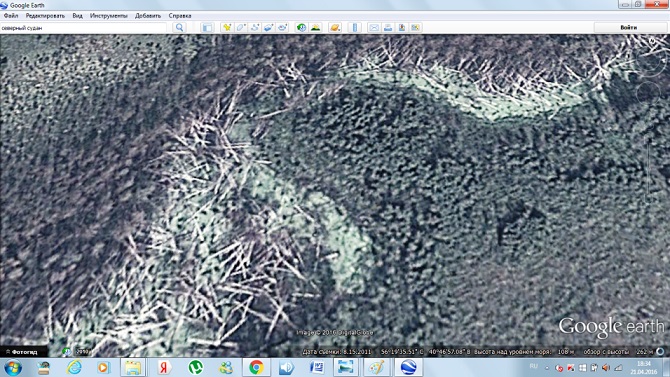Choose the Add Image Overlay icon

tap(269, 27)
